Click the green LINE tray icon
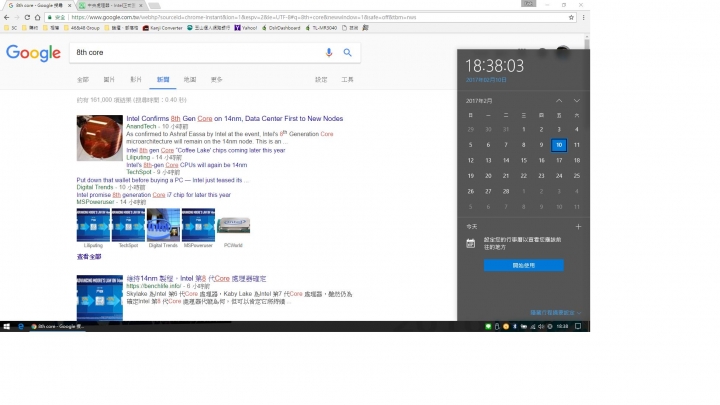 pyautogui.click(x=488, y=326)
